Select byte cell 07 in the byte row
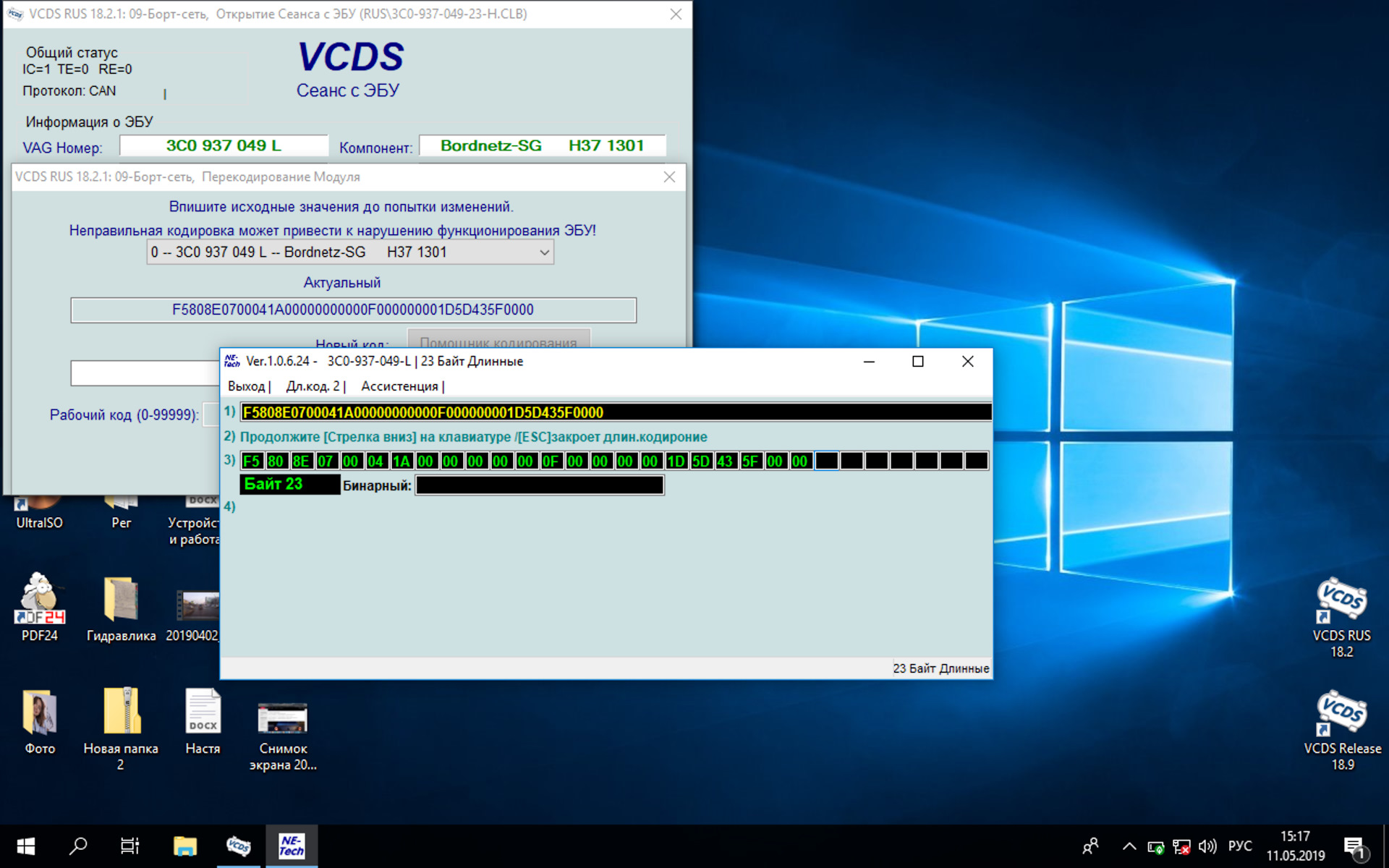1389x868 pixels. (x=326, y=461)
